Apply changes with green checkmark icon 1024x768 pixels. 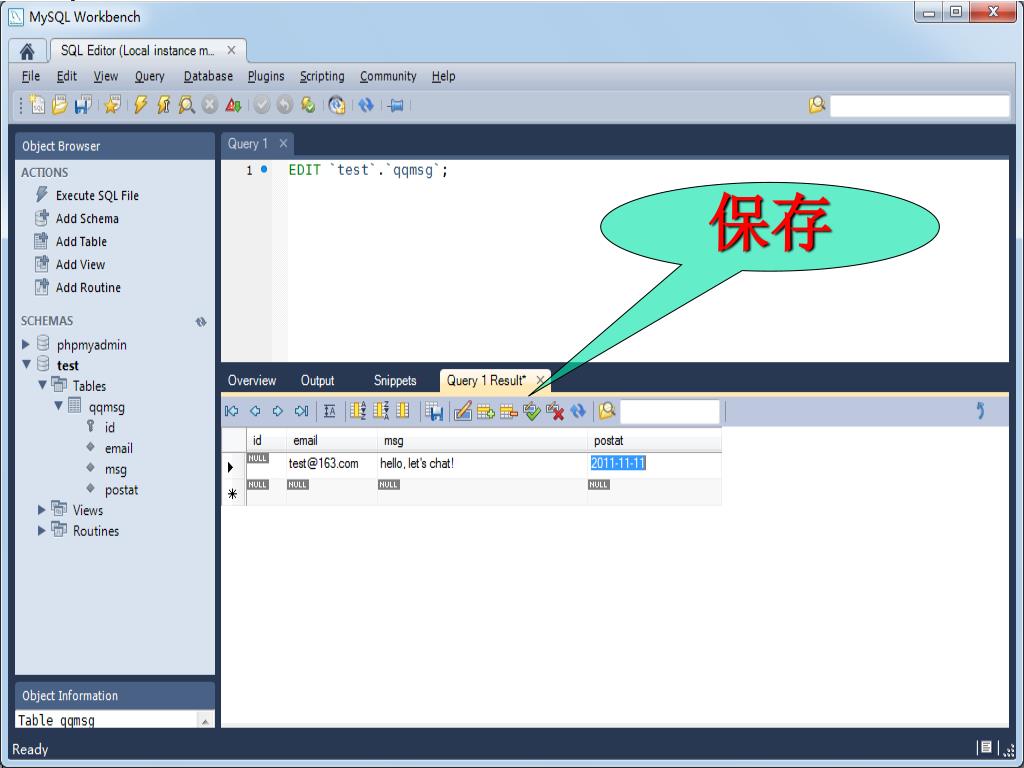click(532, 411)
